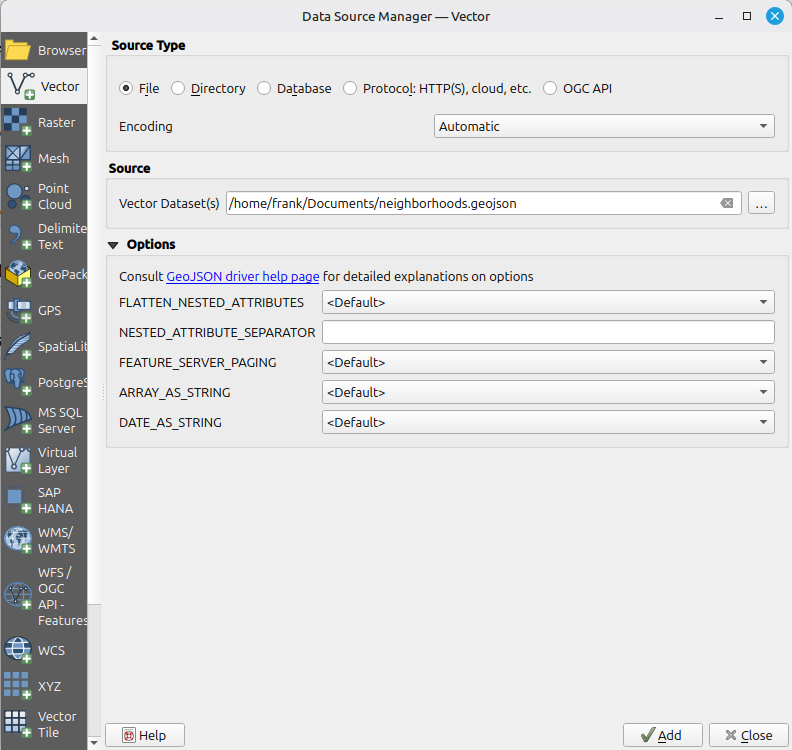
Task: Click the Add button
Action: (662, 735)
